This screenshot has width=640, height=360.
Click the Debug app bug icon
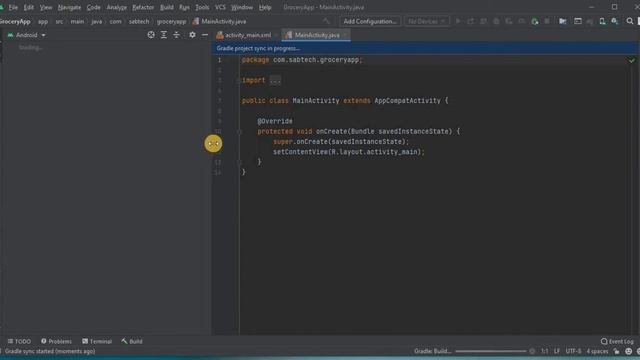pos(496,21)
